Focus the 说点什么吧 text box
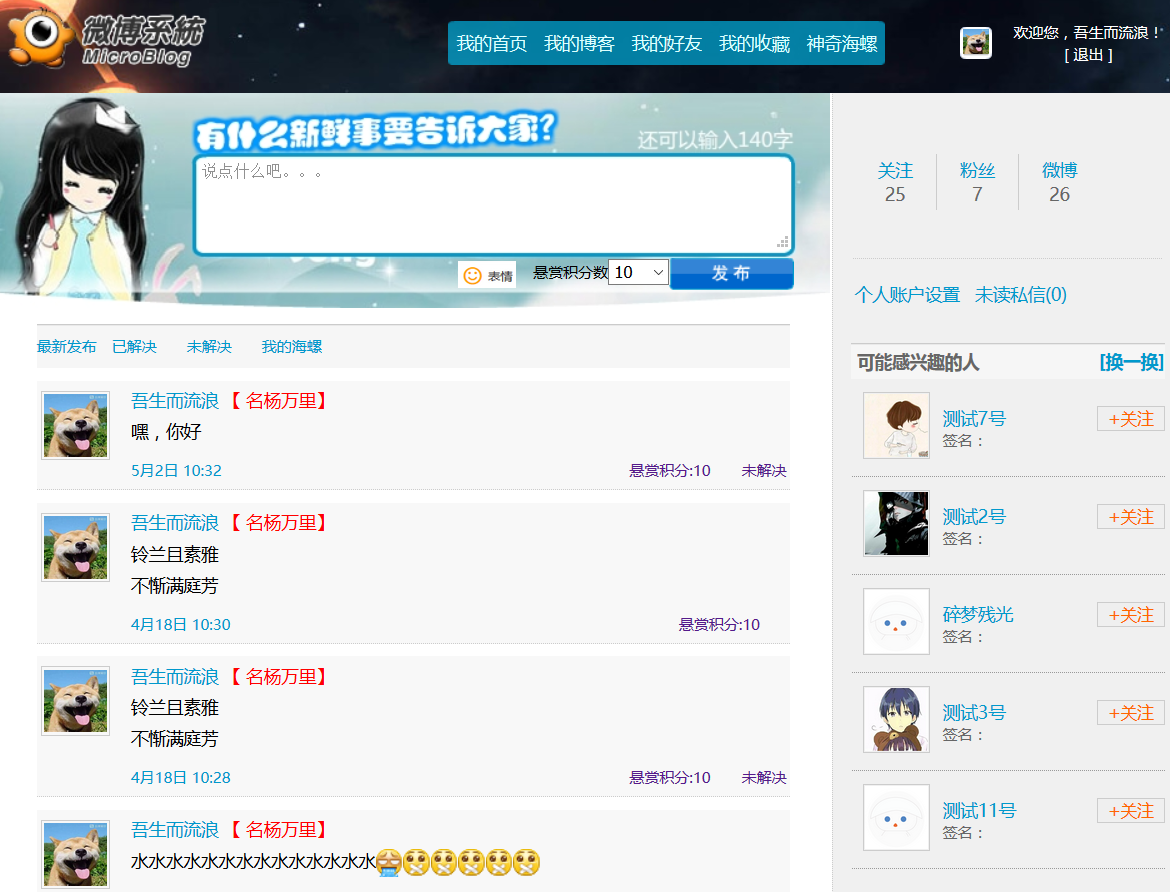Viewport: 1170px width, 892px height. (x=493, y=205)
